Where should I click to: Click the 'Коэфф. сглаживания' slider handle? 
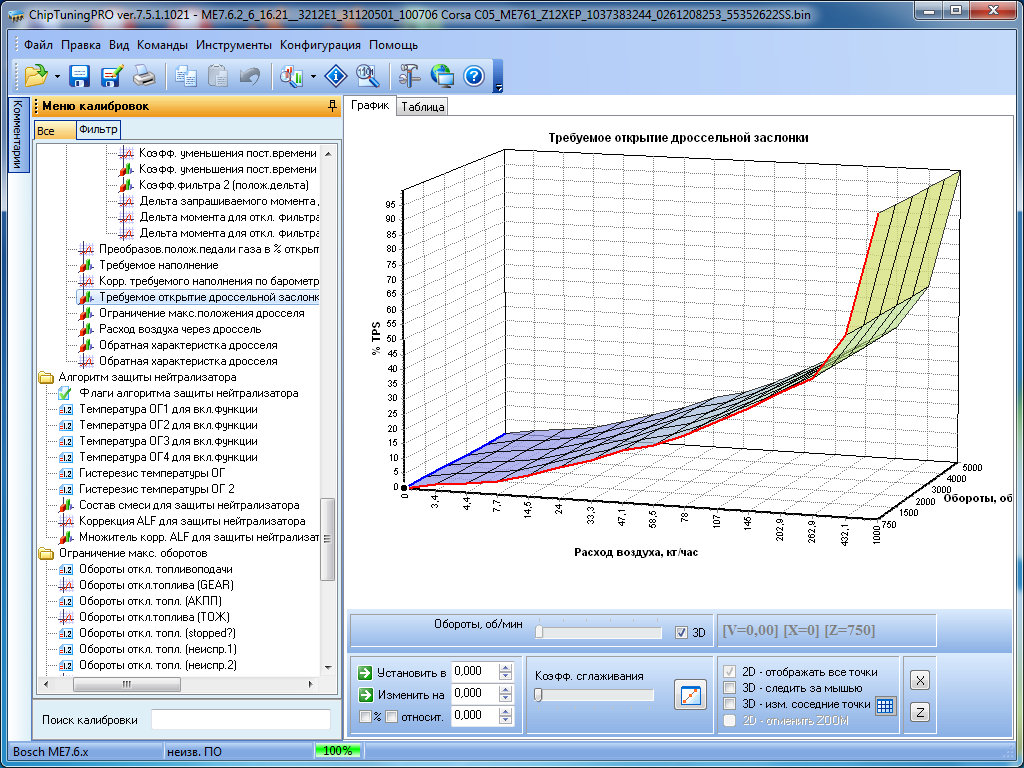(x=539, y=695)
